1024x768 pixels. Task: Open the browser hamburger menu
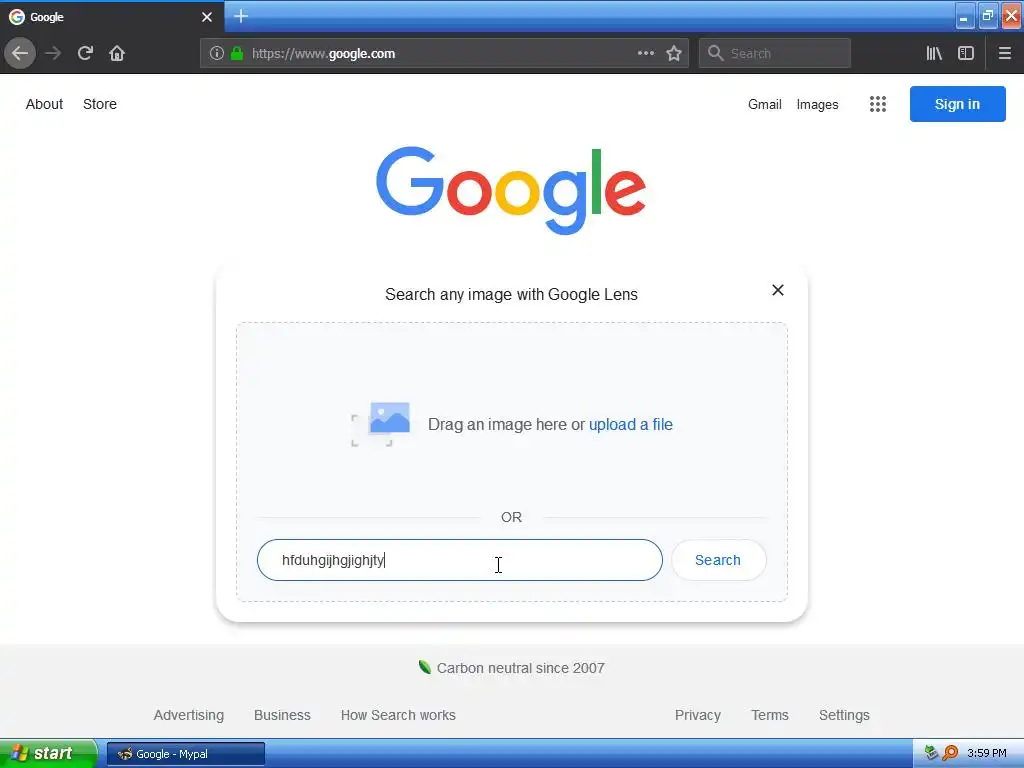pos(1004,54)
